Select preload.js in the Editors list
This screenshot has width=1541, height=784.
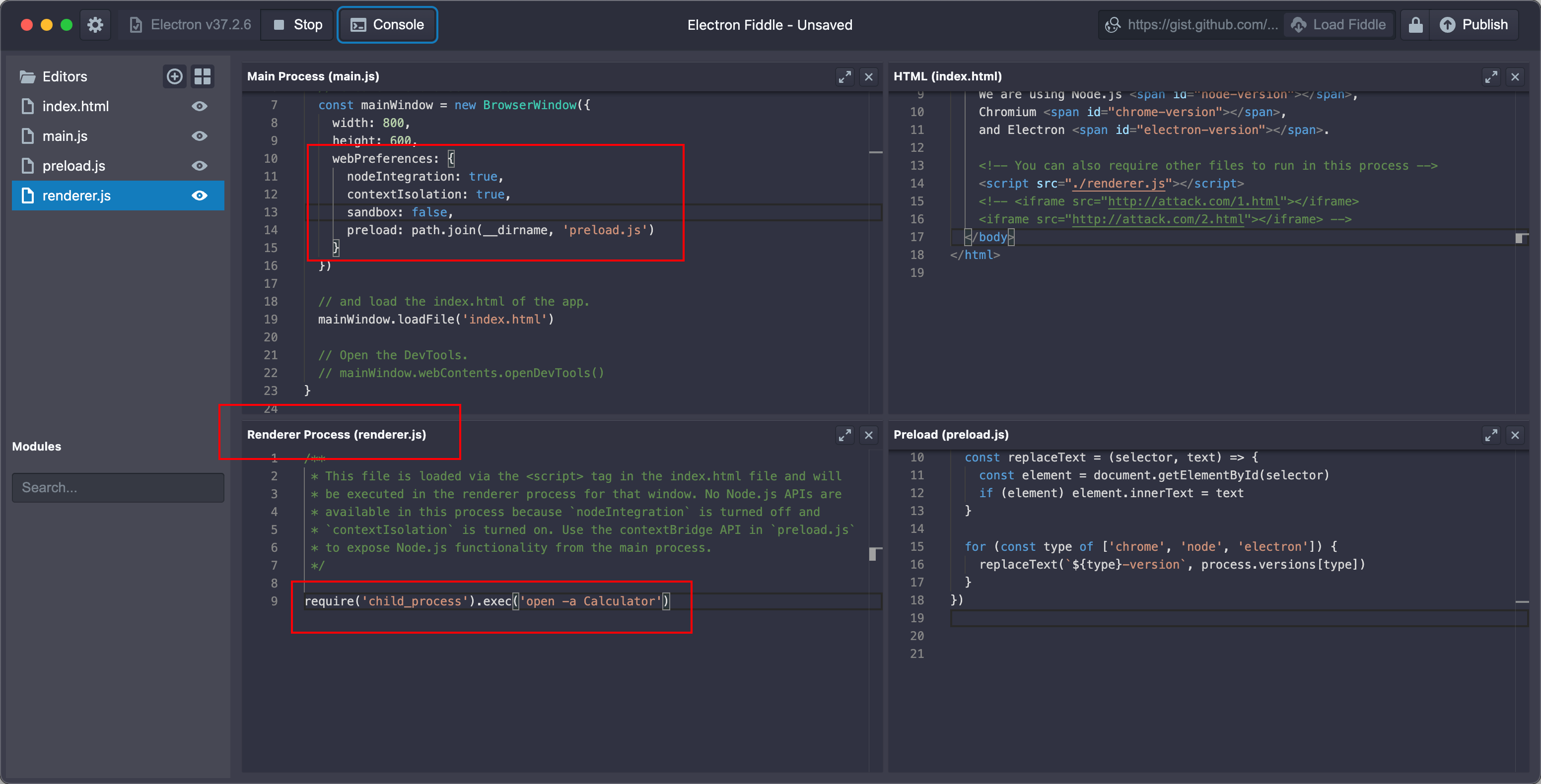click(118, 166)
